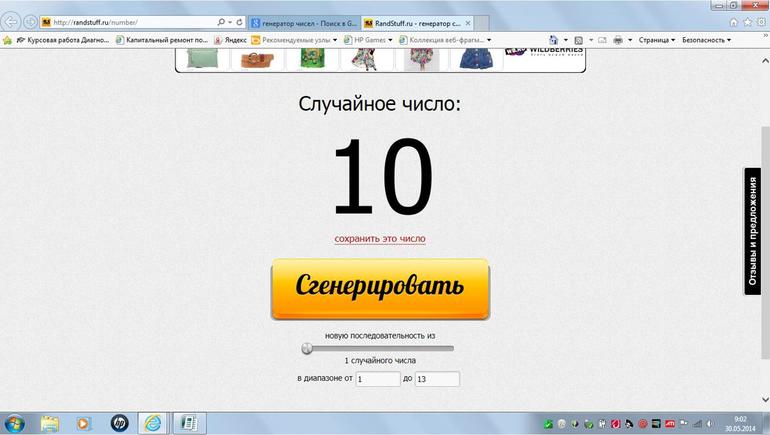Open a new blank tab
Image resolution: width=770 pixels, height=435 pixels.
[481, 23]
